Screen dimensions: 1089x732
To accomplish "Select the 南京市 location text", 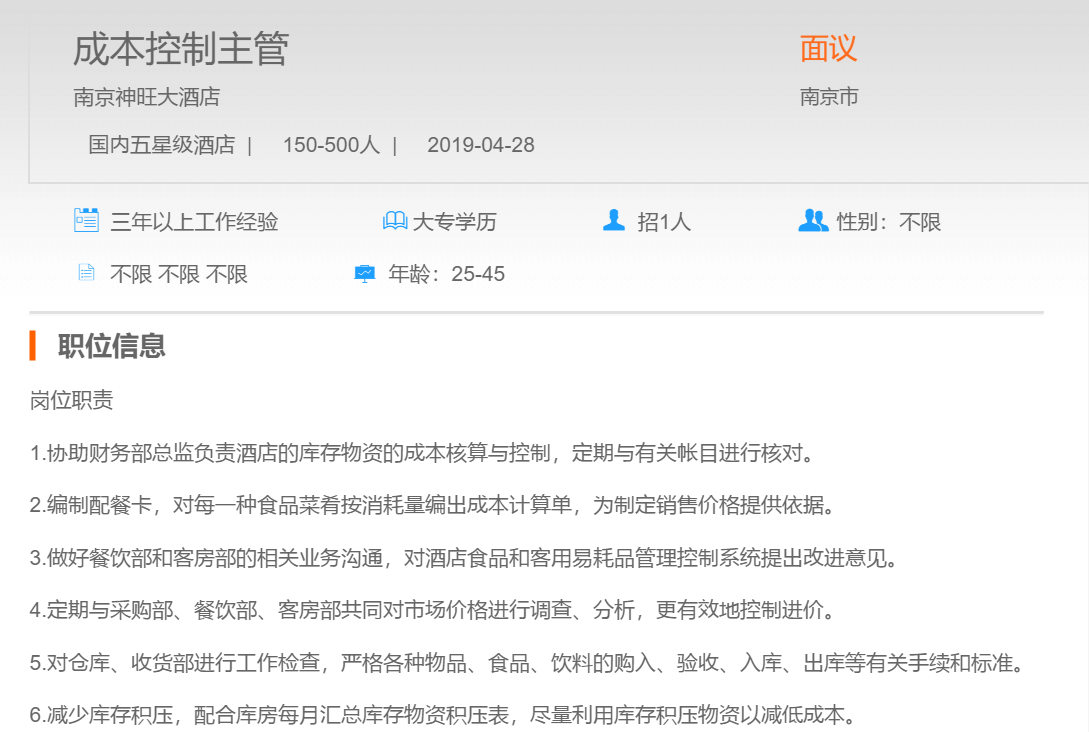I will tap(829, 97).
